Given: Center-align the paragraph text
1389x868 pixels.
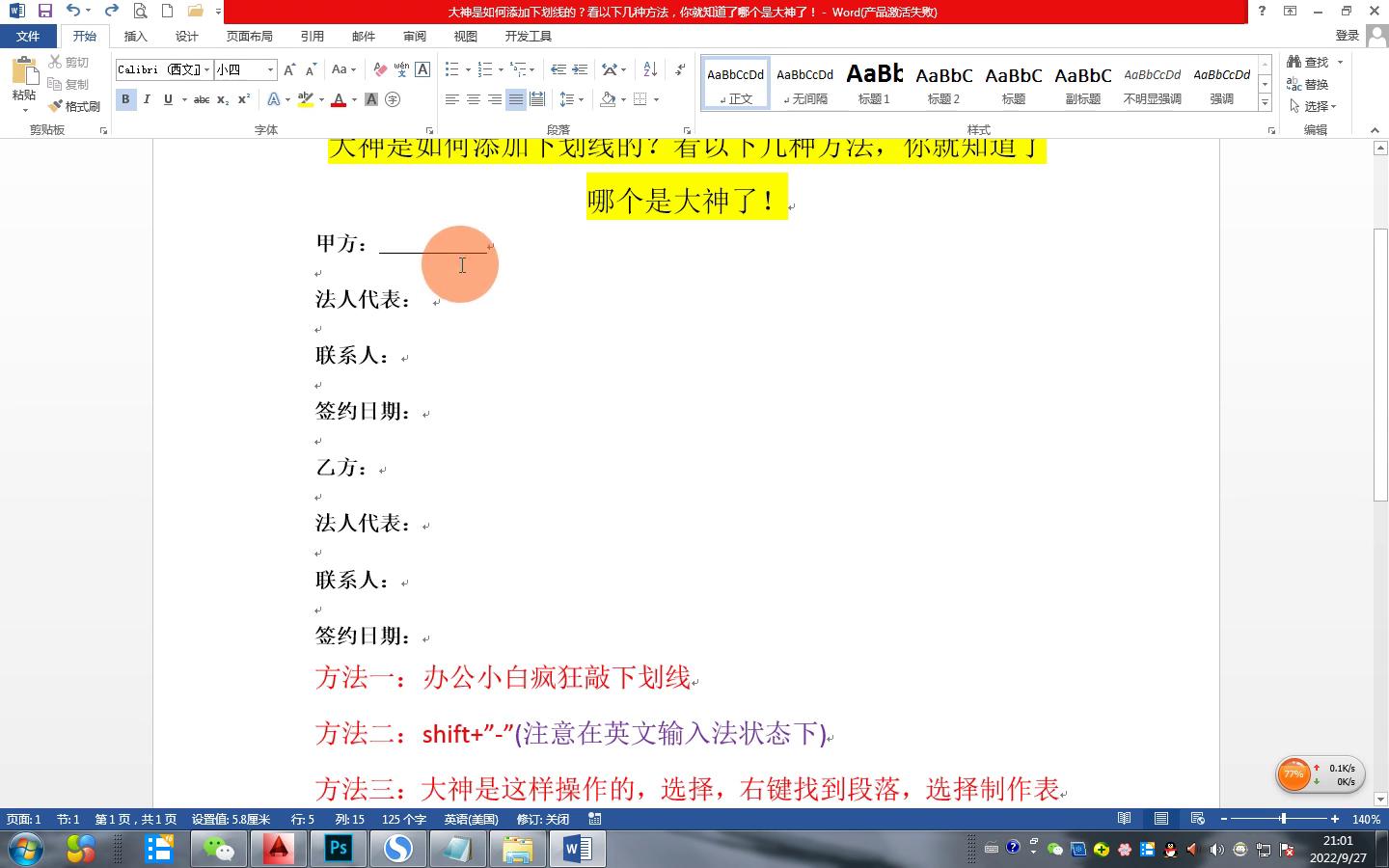Looking at the screenshot, I should click(x=474, y=99).
